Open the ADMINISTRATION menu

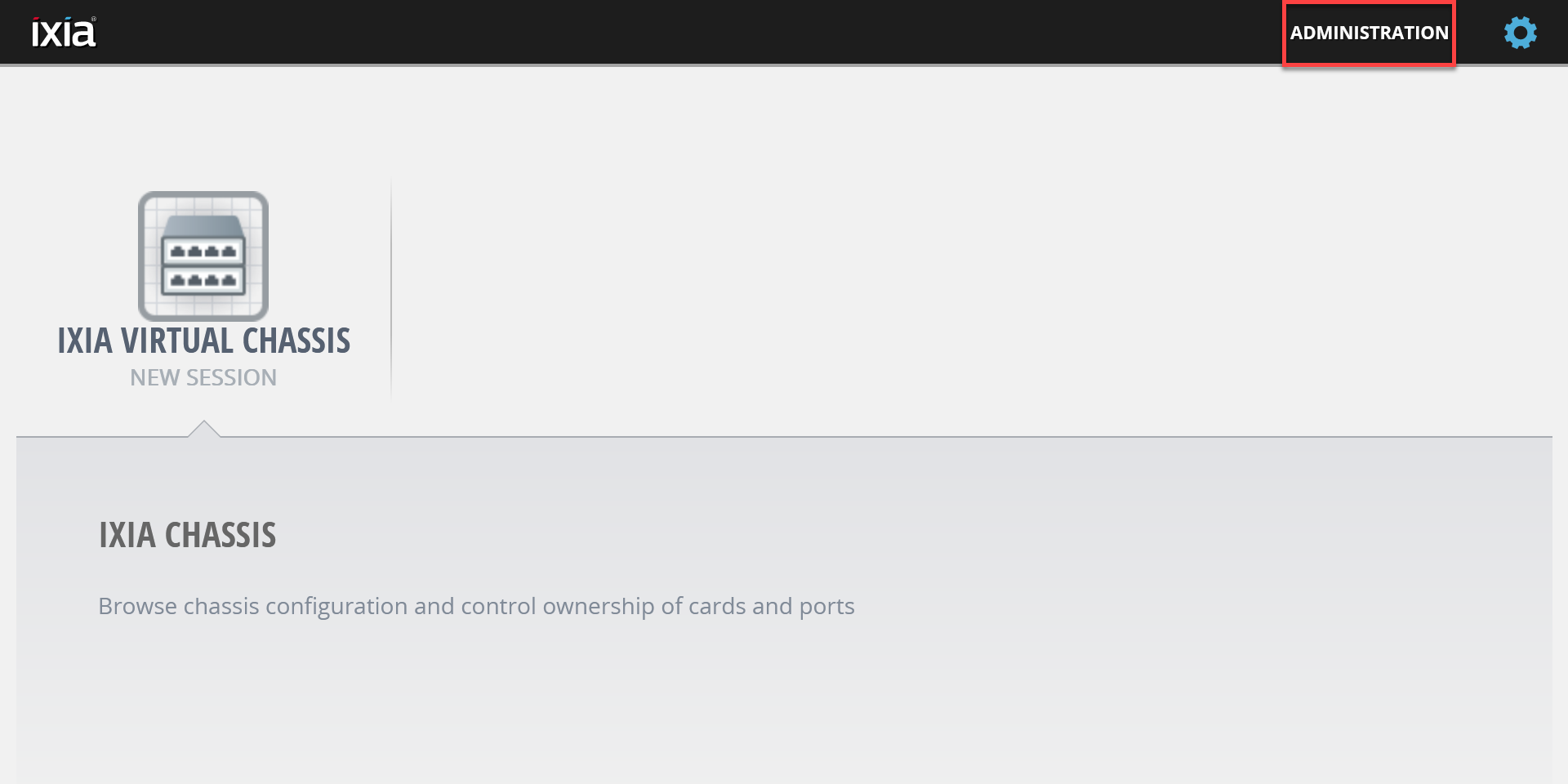pyautogui.click(x=1369, y=33)
